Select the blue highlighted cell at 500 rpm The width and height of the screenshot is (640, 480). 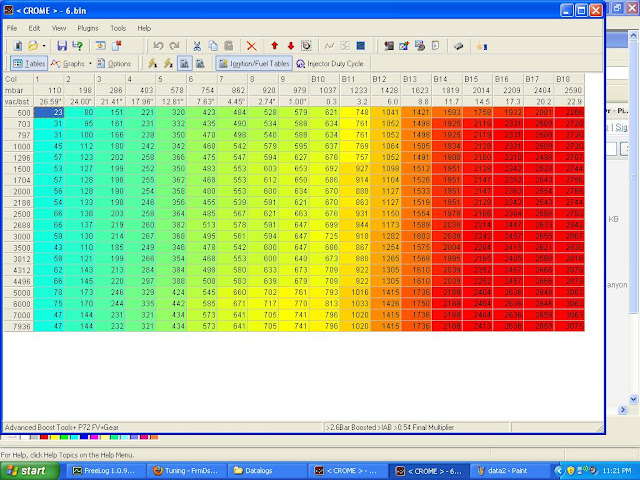[49, 113]
